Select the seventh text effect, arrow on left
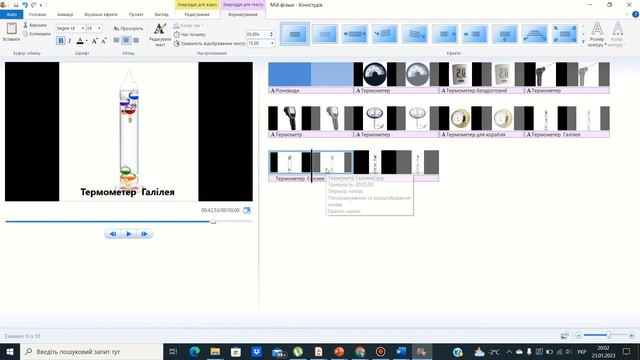 click(475, 34)
